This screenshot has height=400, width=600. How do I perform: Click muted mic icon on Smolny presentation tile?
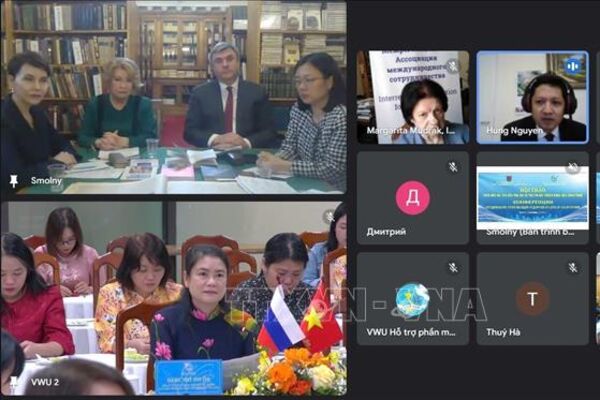pos(573,167)
